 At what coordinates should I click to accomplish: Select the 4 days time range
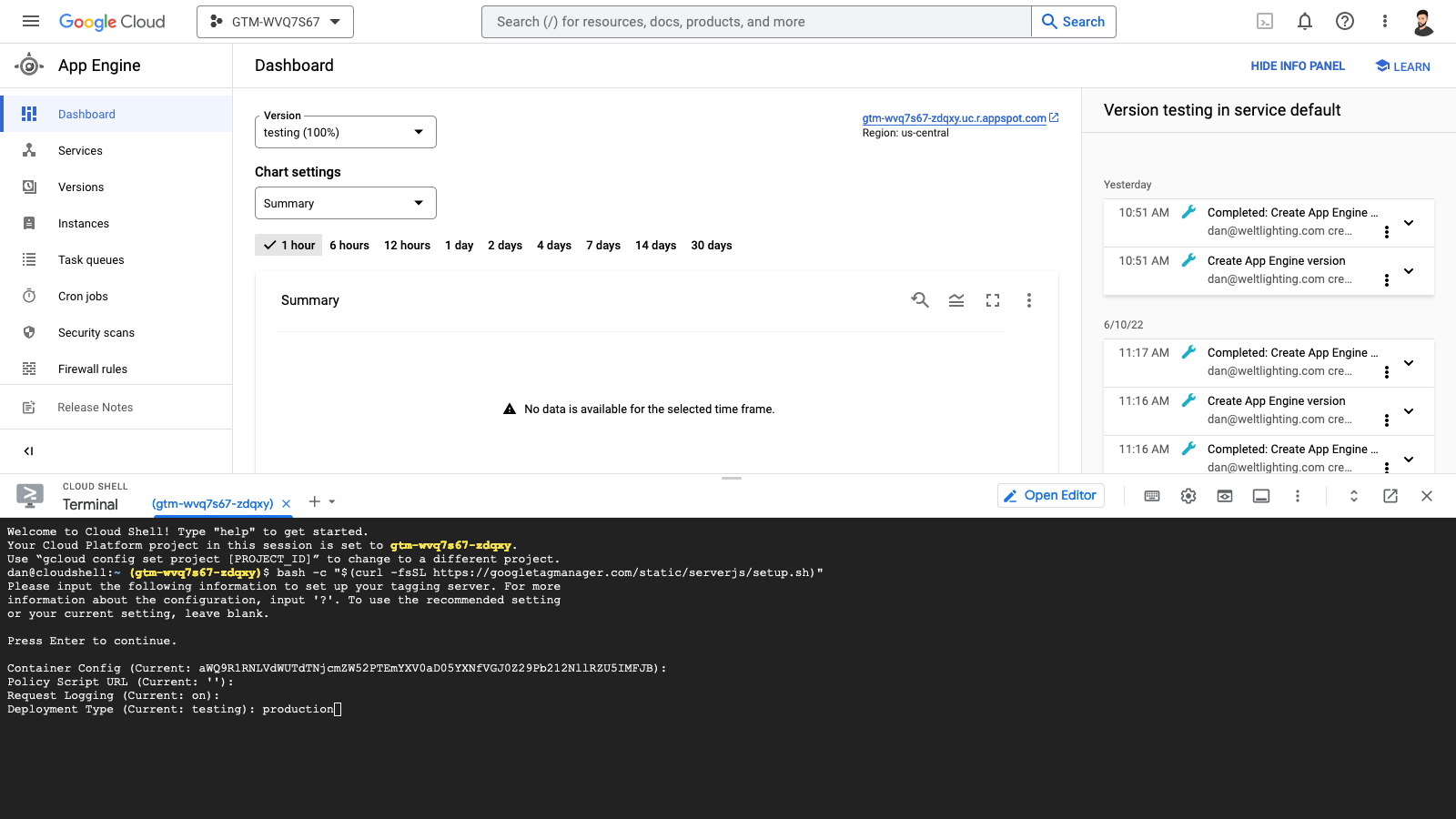tap(554, 245)
